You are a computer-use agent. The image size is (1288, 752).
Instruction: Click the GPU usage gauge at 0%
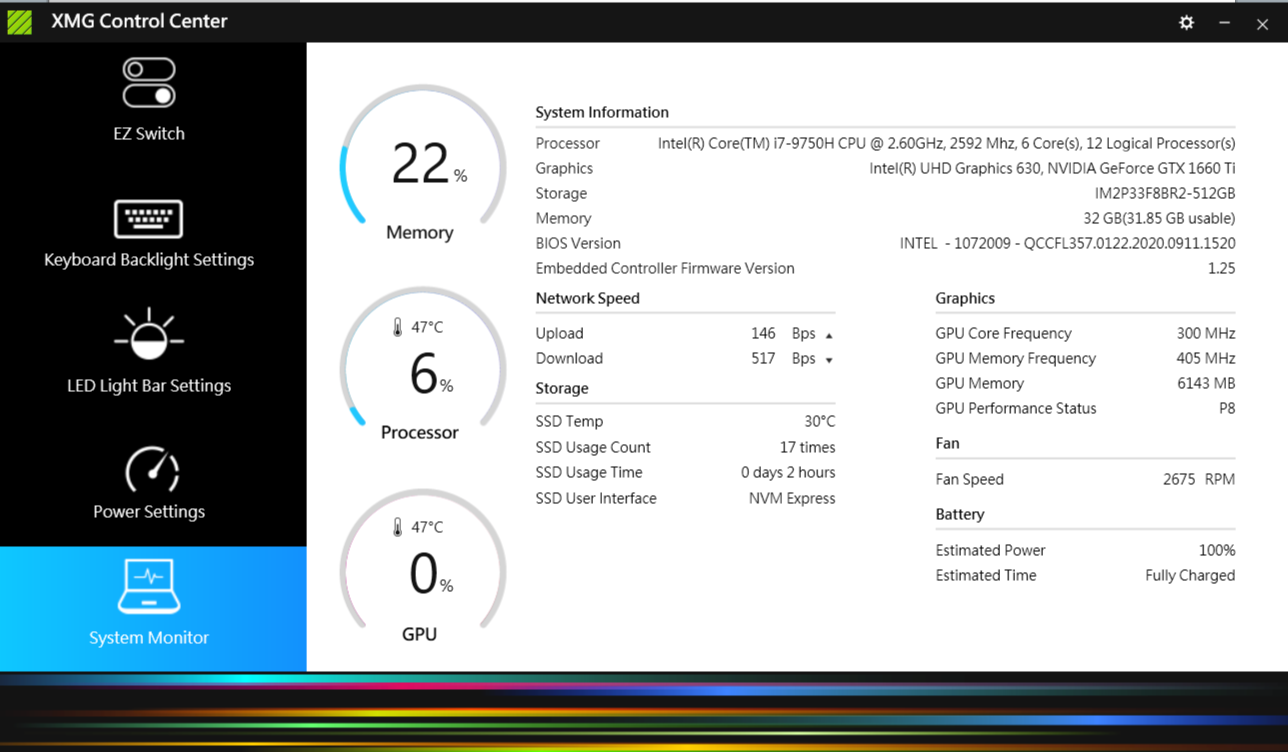point(423,567)
